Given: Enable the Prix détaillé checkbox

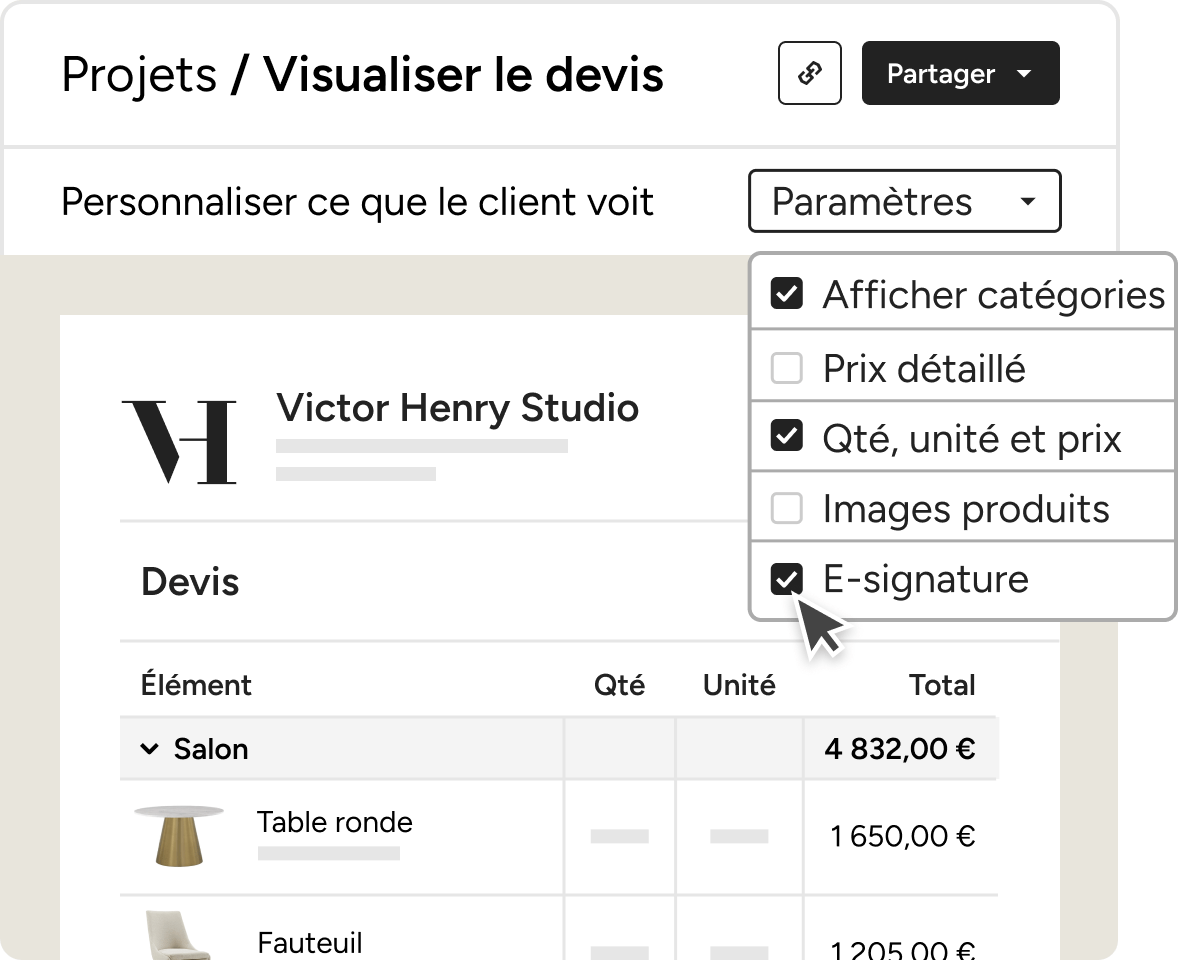Looking at the screenshot, I should pyautogui.click(x=786, y=368).
